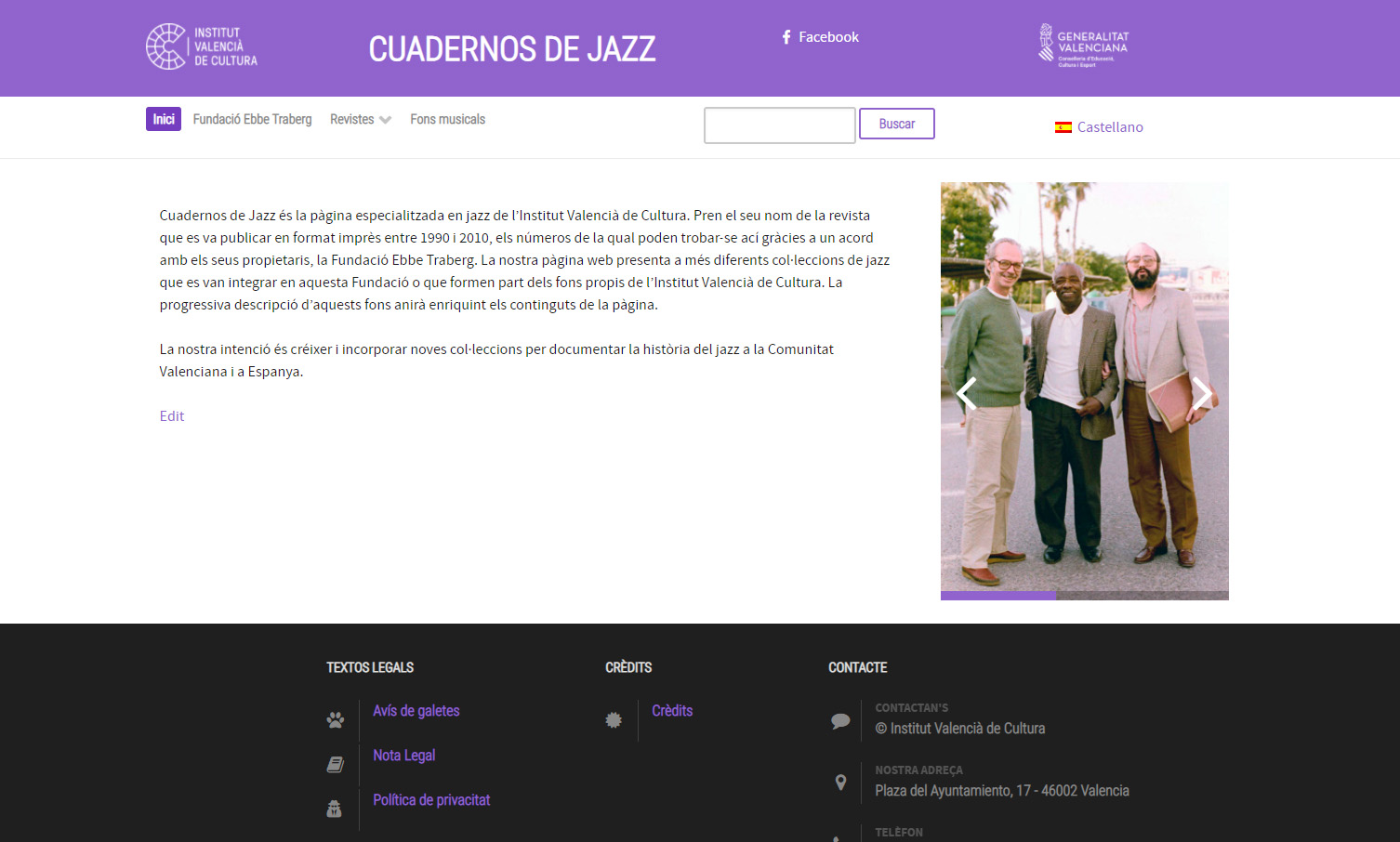Click the CRÈDITS footer heading
Image resolution: width=1400 pixels, height=842 pixels.
coord(628,667)
